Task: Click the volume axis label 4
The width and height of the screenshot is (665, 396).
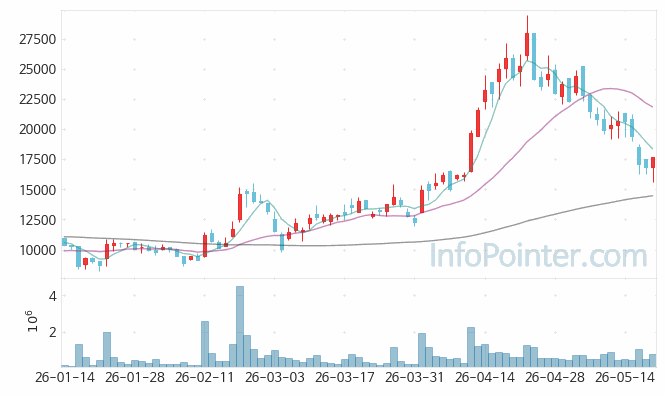Action: pyautogui.click(x=53, y=296)
